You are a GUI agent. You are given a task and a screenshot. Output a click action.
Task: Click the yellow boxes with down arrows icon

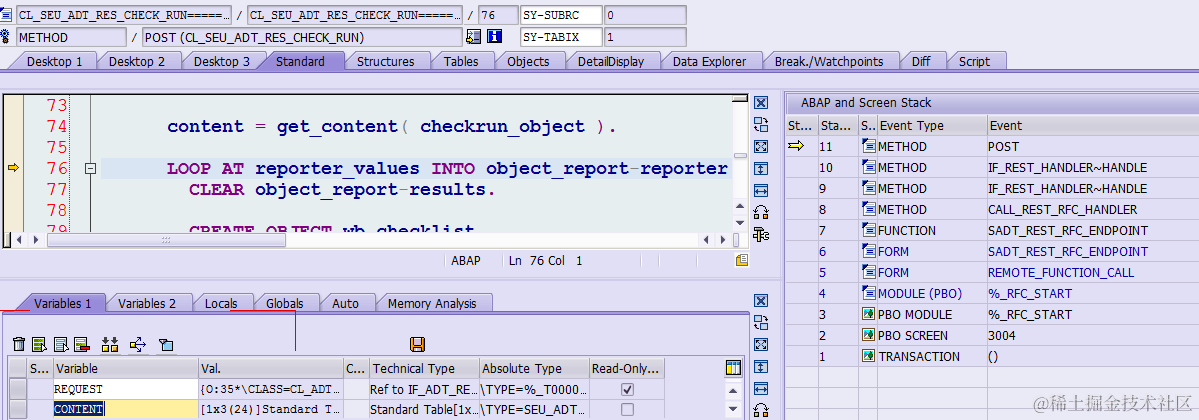pos(110,345)
